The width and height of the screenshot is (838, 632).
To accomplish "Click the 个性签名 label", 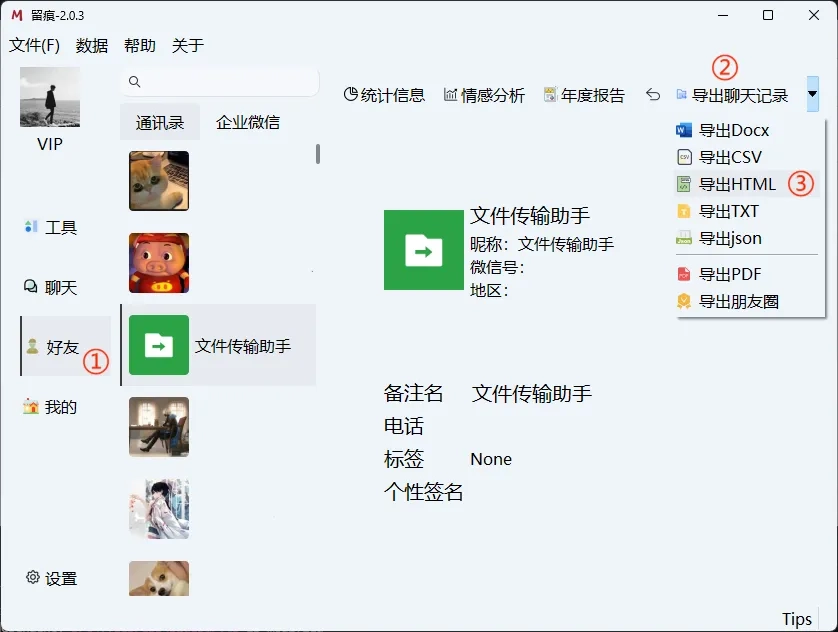I will click(x=423, y=492).
